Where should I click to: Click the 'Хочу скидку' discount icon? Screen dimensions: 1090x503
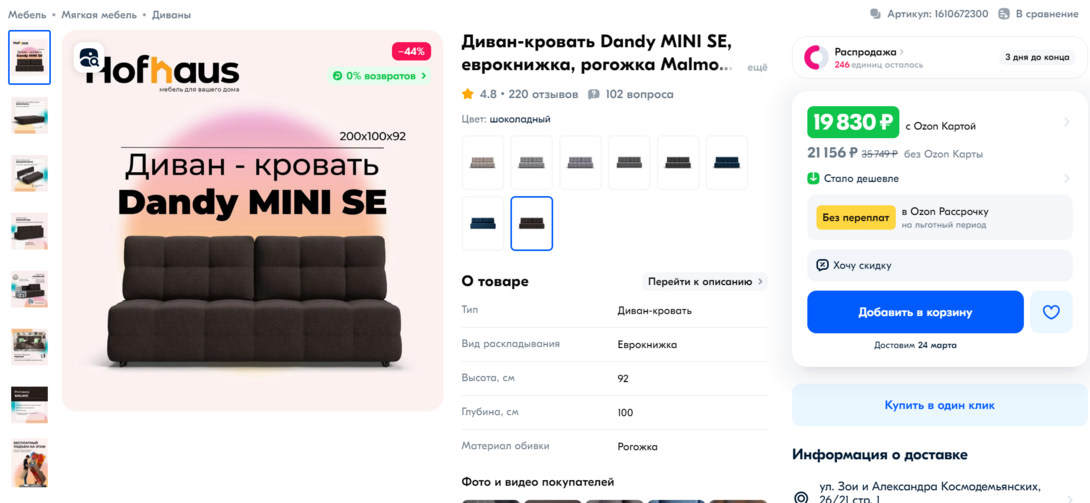click(822, 265)
